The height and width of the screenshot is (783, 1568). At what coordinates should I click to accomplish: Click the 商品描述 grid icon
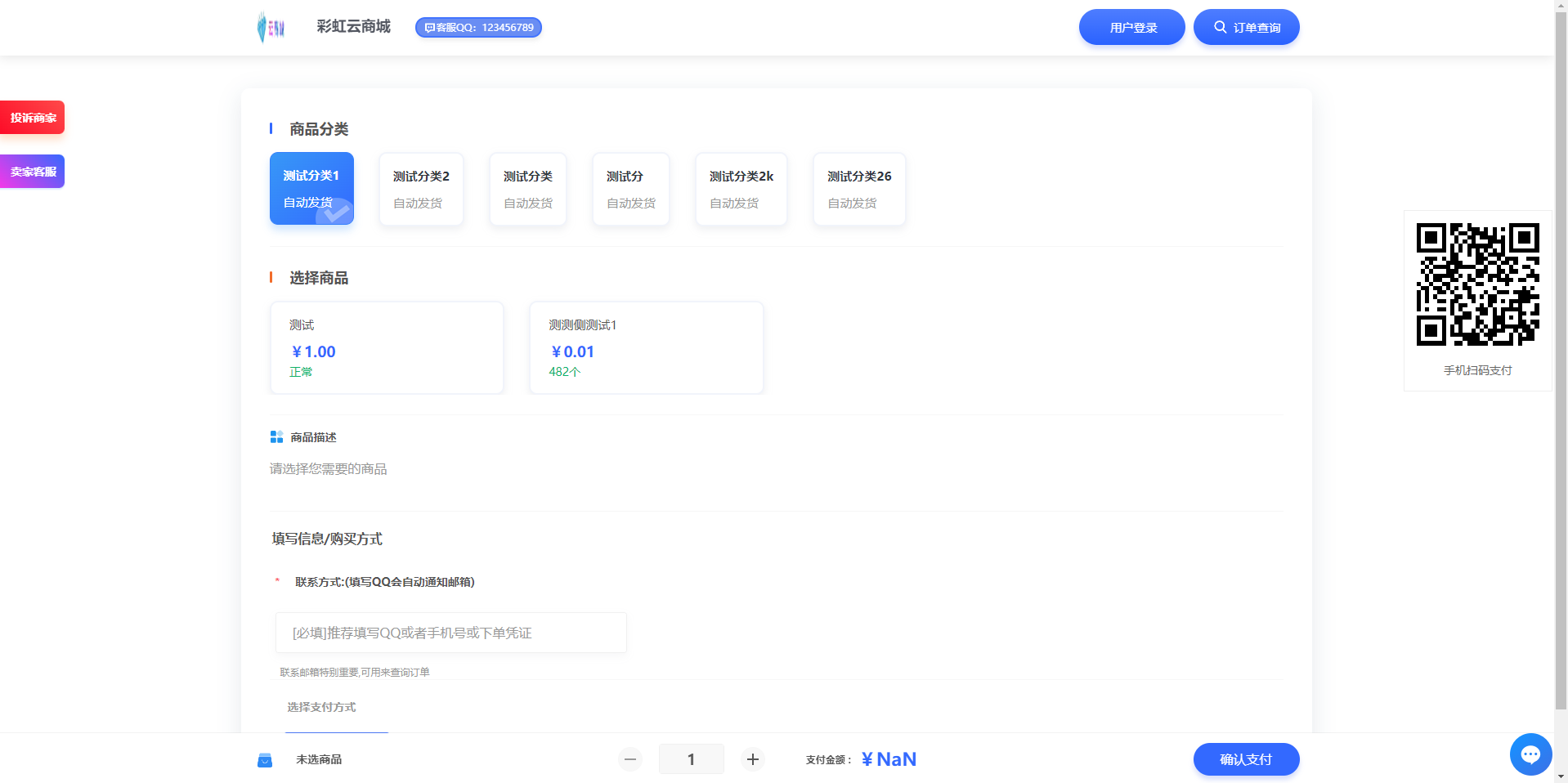pos(276,437)
